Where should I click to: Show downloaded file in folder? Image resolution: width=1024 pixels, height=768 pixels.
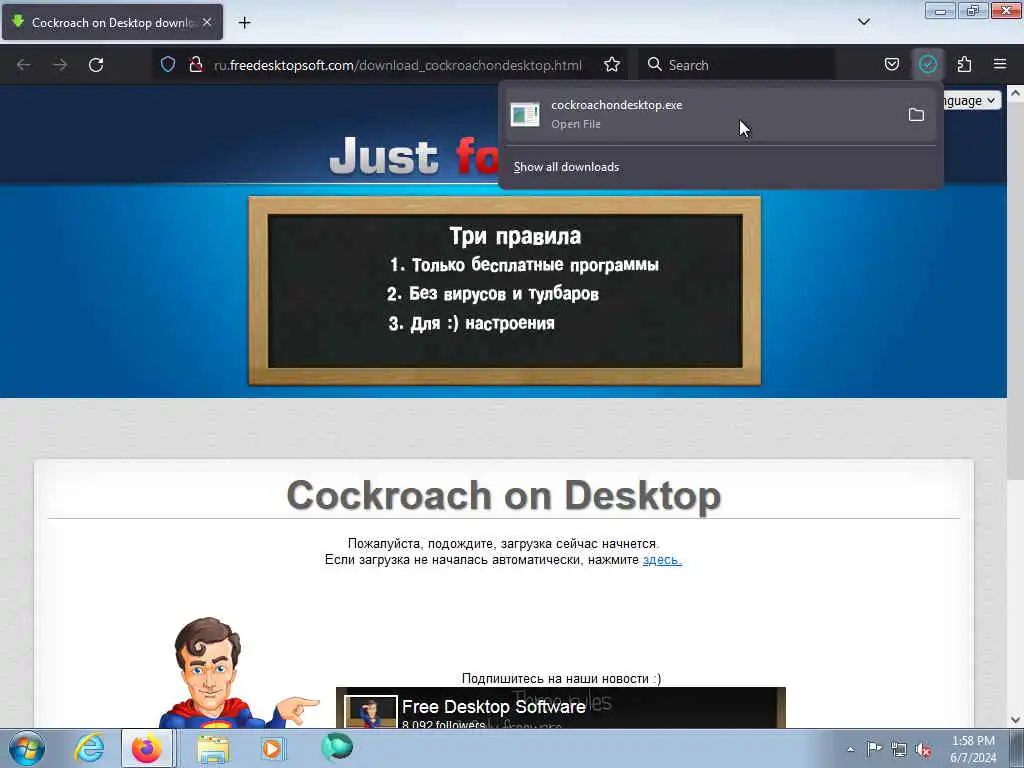(916, 115)
